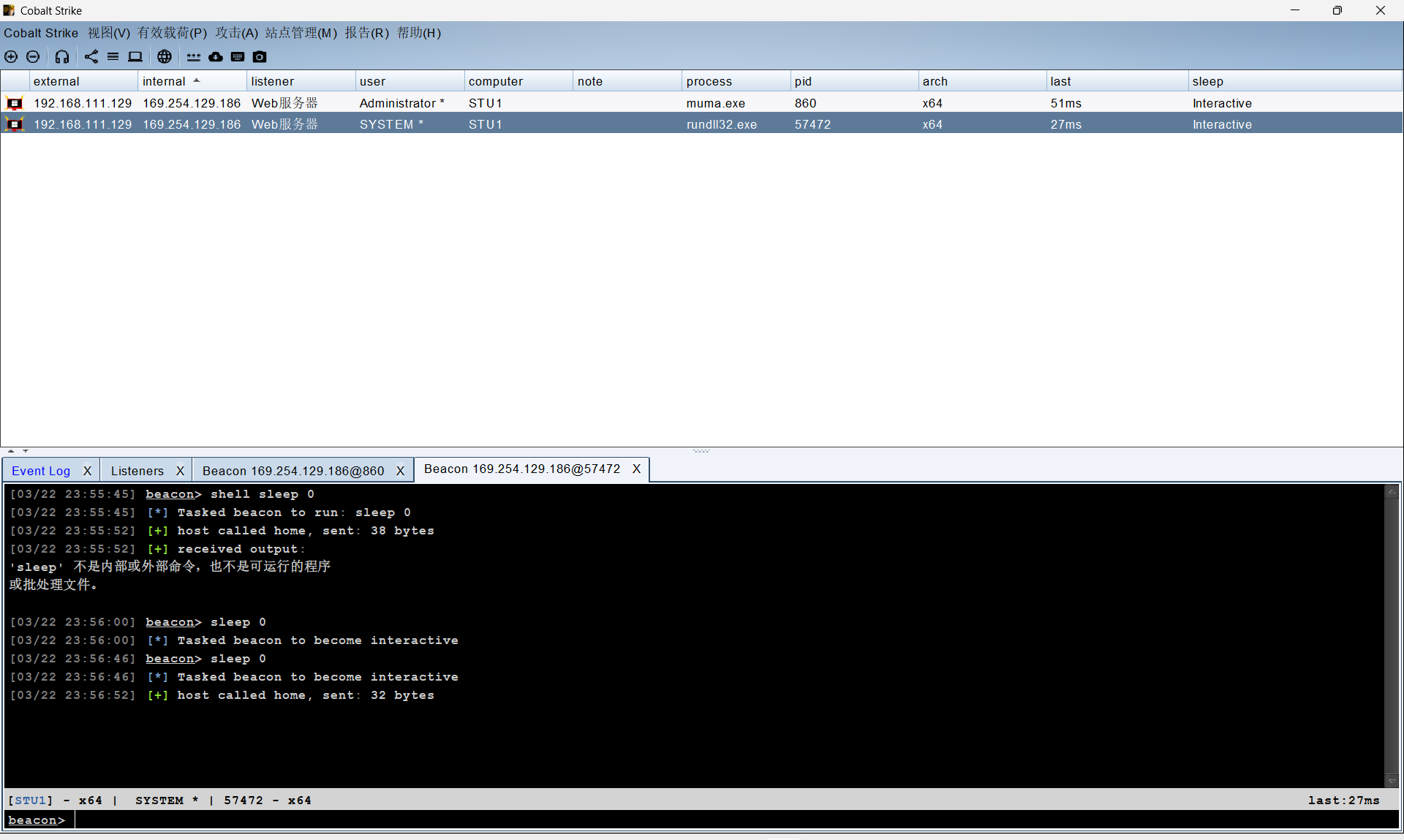Show targets view via the laptop icon

(135, 57)
